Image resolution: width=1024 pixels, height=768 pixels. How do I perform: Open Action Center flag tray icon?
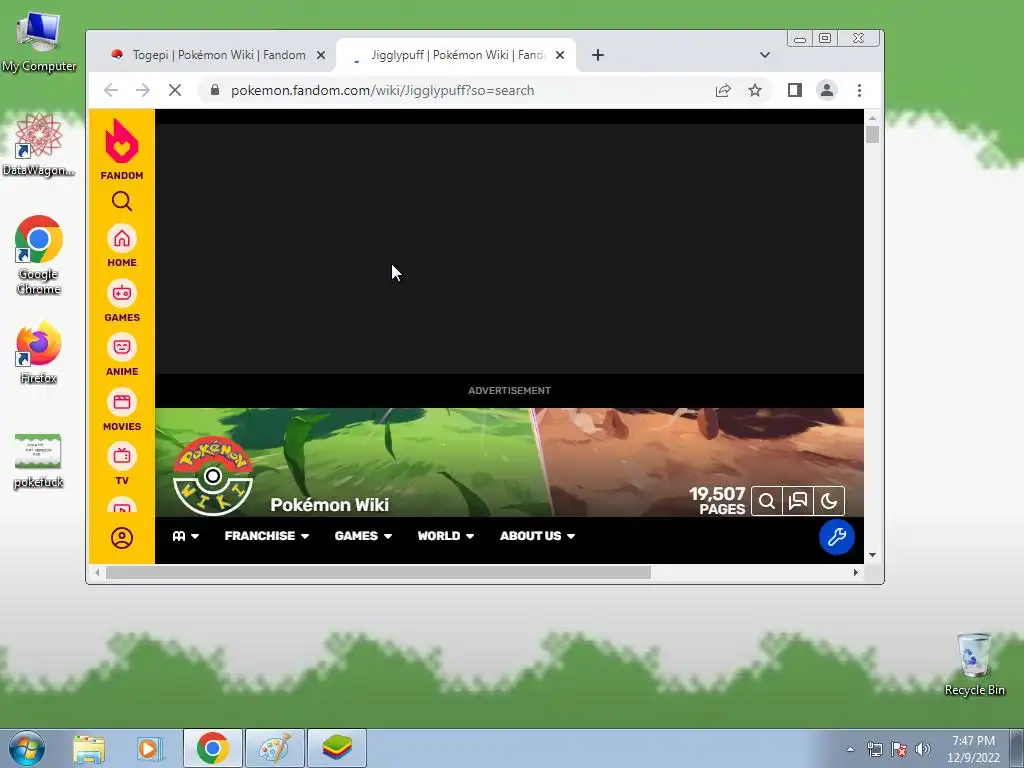[899, 749]
